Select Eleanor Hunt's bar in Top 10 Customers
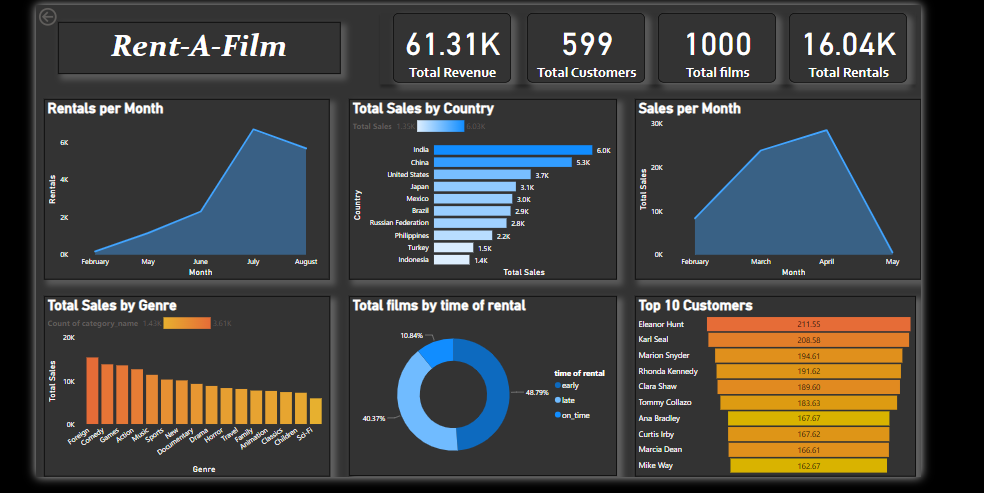This screenshot has width=984, height=493. pyautogui.click(x=808, y=324)
